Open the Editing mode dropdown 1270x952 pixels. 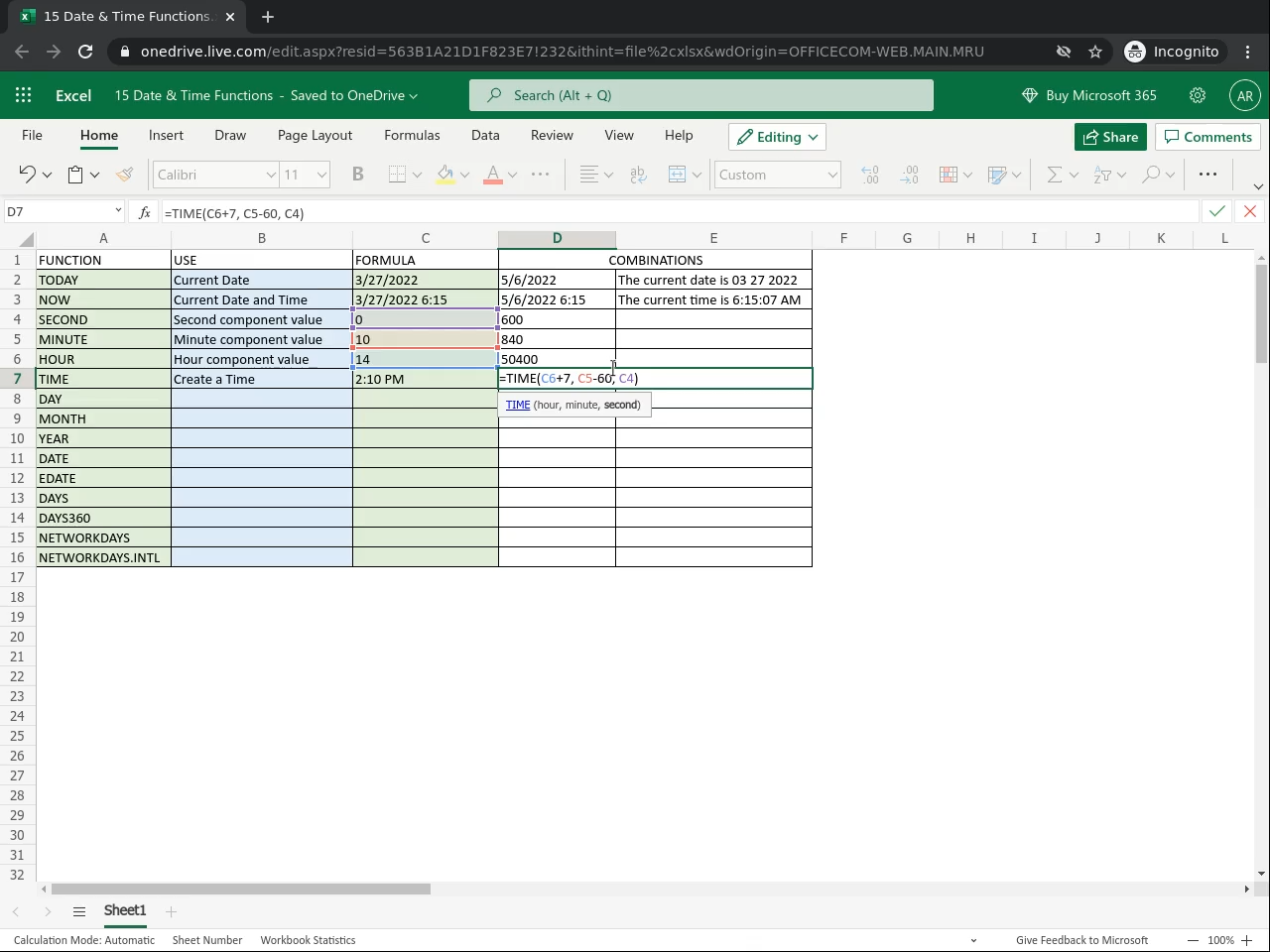tap(778, 137)
